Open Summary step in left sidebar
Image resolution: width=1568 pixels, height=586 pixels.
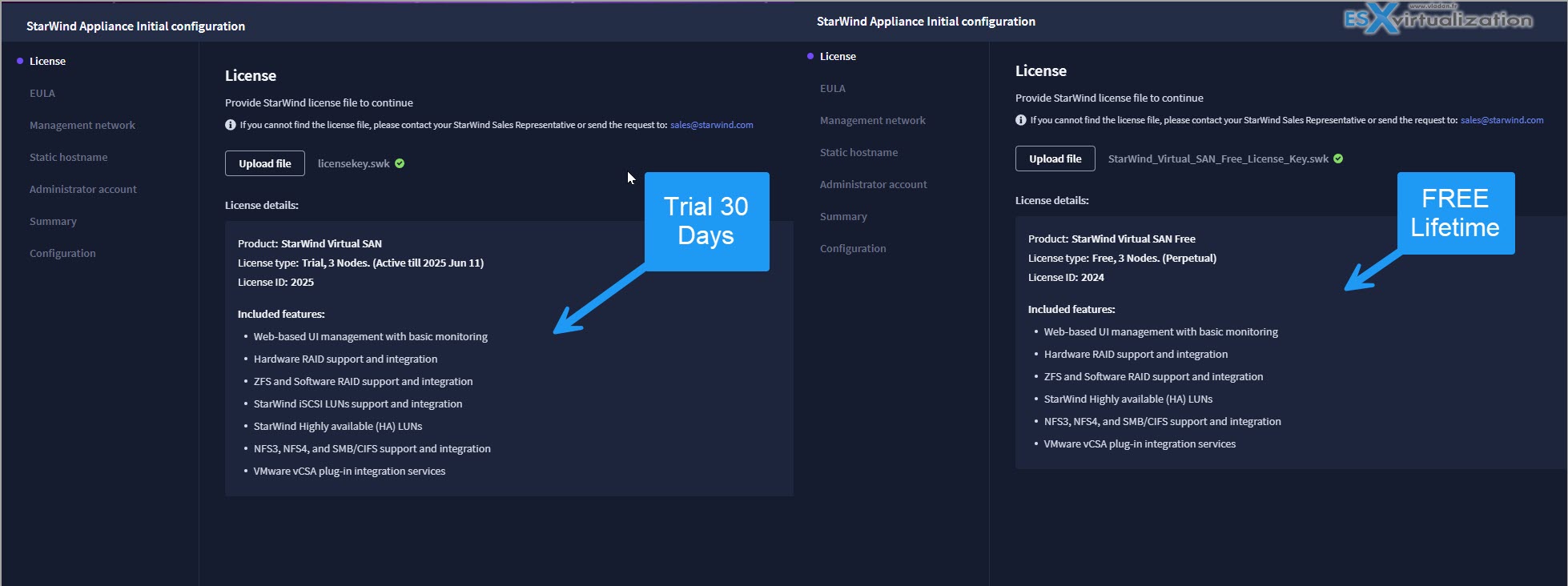(x=53, y=221)
